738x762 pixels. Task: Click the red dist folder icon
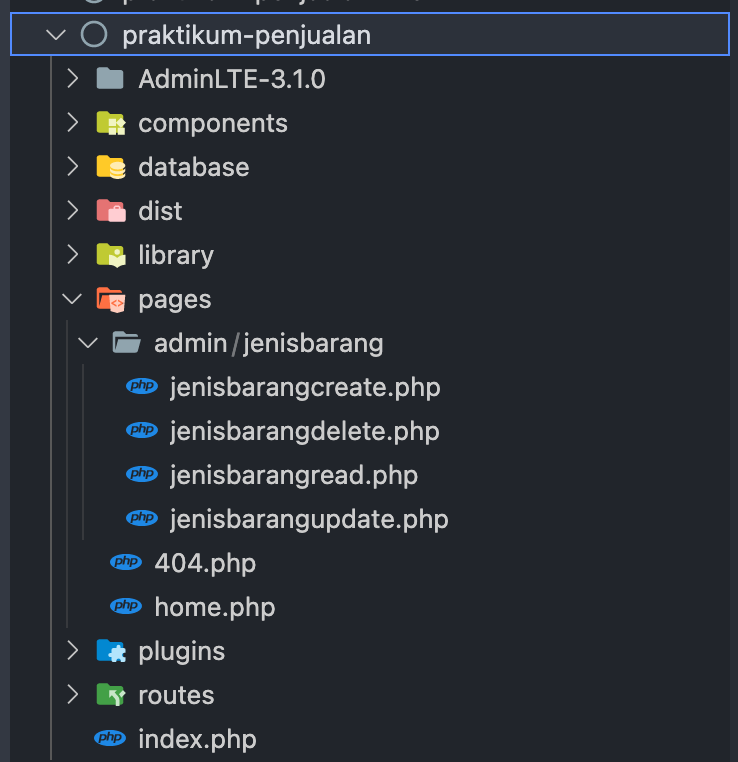(111, 211)
